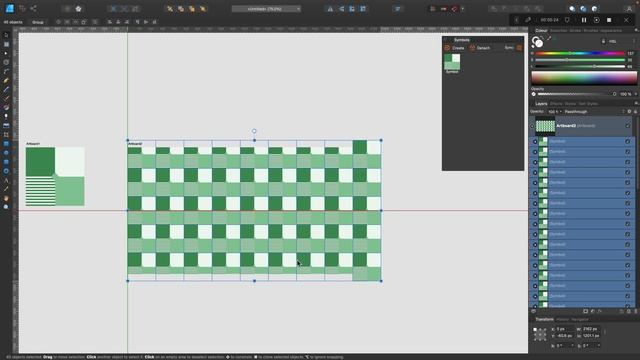Collapse the Artboard2 layer expander
Image resolution: width=640 pixels, height=360 pixels.
[x=532, y=126]
